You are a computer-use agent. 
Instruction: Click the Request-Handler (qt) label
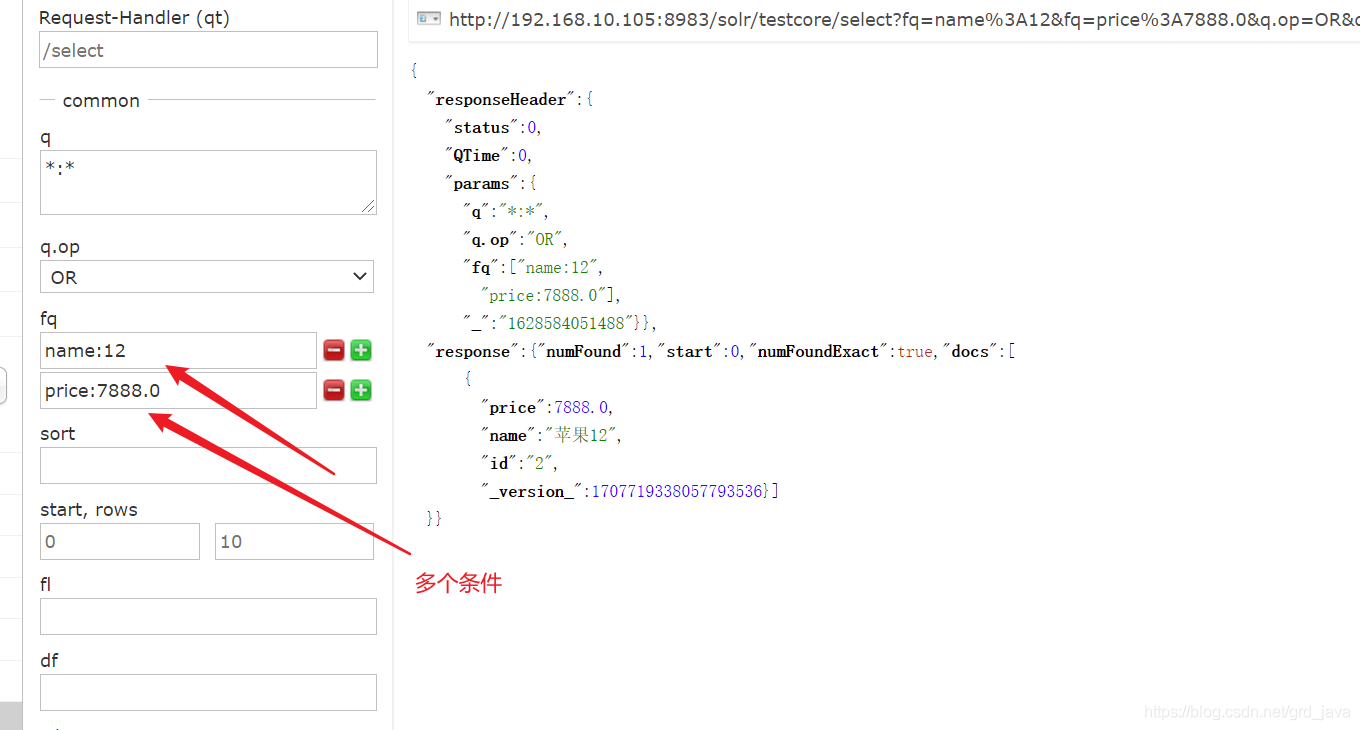(x=134, y=18)
